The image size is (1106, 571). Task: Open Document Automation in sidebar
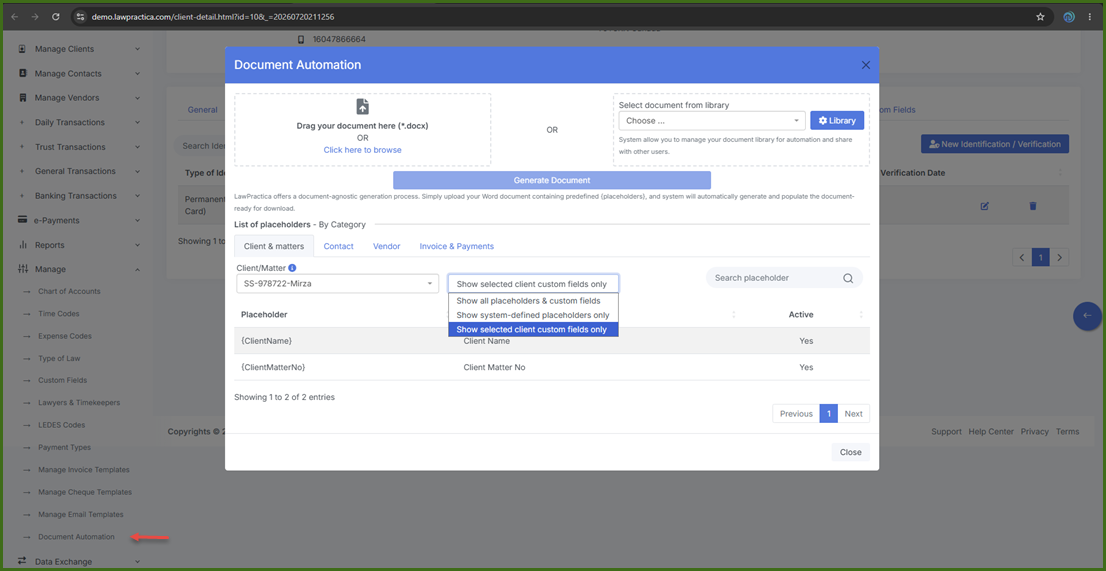[76, 536]
